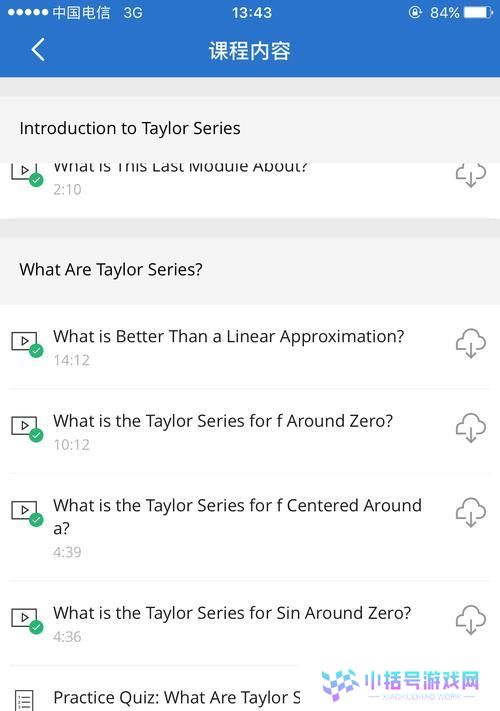This screenshot has height=711, width=500.
Task: Tap the 课程内容 page title
Action: [250, 50]
